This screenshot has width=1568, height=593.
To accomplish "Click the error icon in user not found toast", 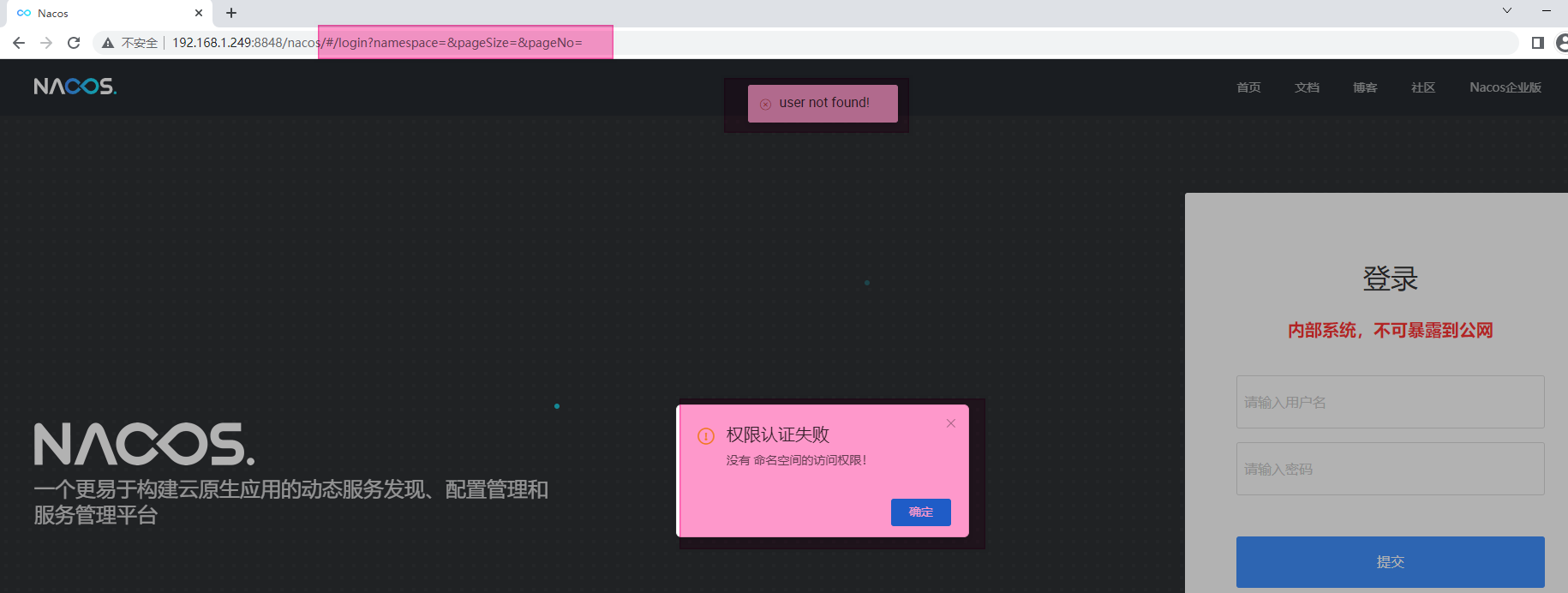I will [765, 104].
